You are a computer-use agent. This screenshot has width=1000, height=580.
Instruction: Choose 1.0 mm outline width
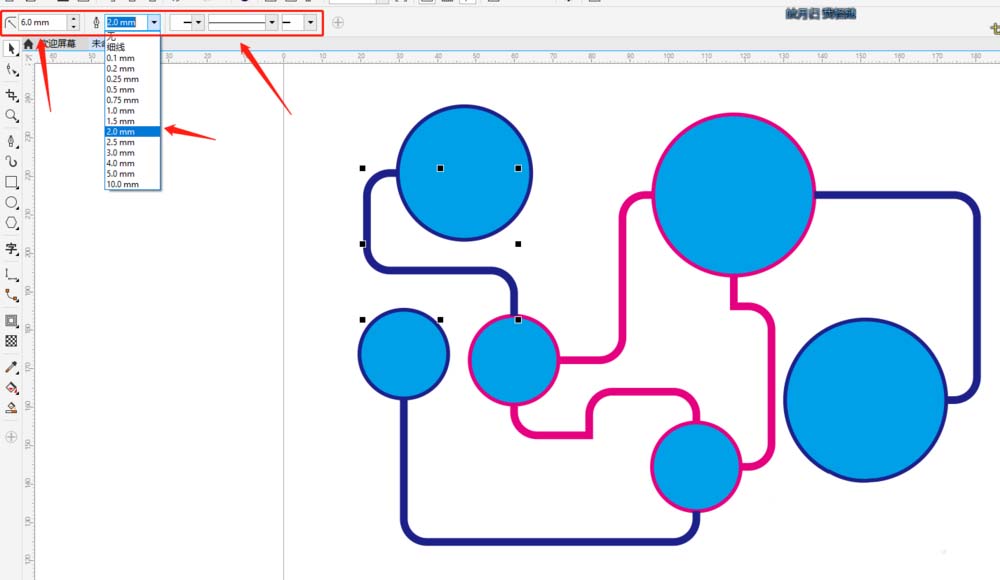click(x=133, y=110)
